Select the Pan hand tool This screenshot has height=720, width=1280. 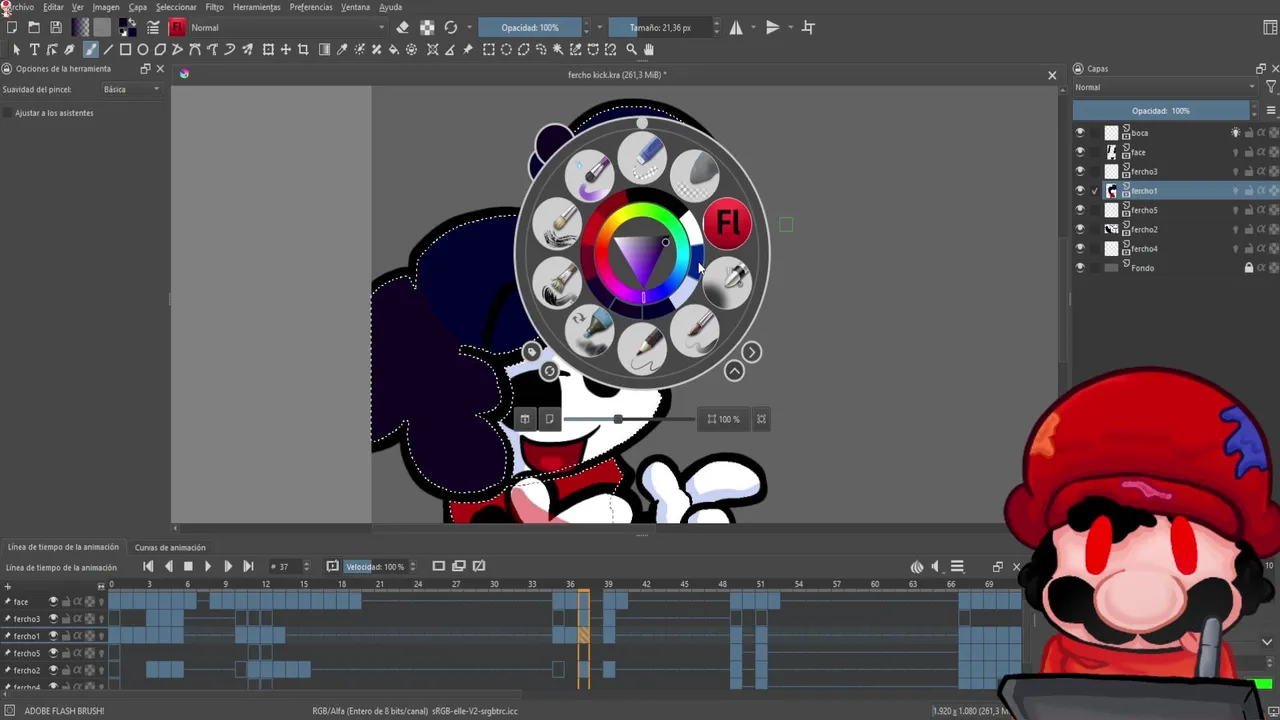coord(649,49)
